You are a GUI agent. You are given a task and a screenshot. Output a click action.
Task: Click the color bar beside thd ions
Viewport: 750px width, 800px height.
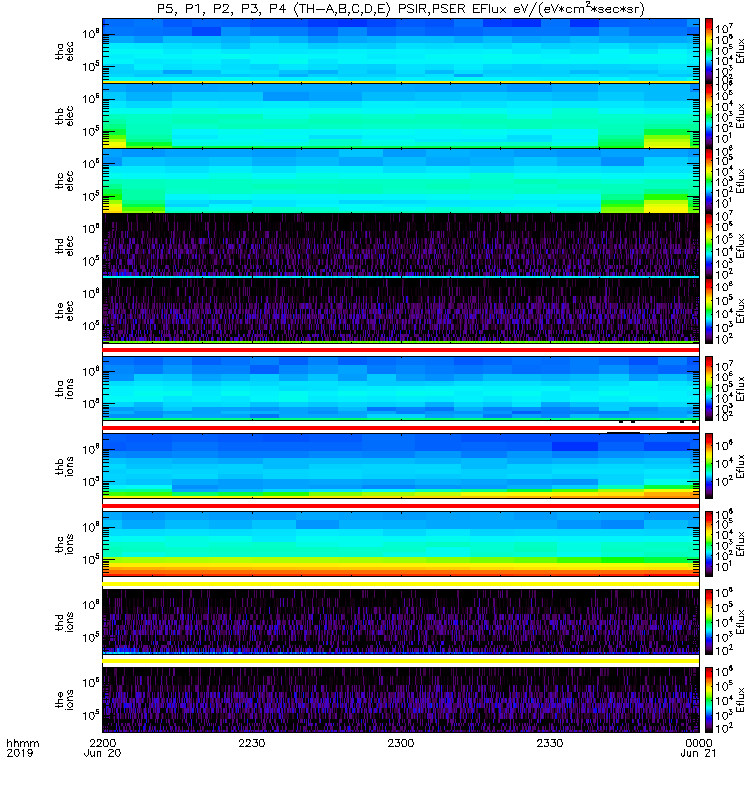709,622
